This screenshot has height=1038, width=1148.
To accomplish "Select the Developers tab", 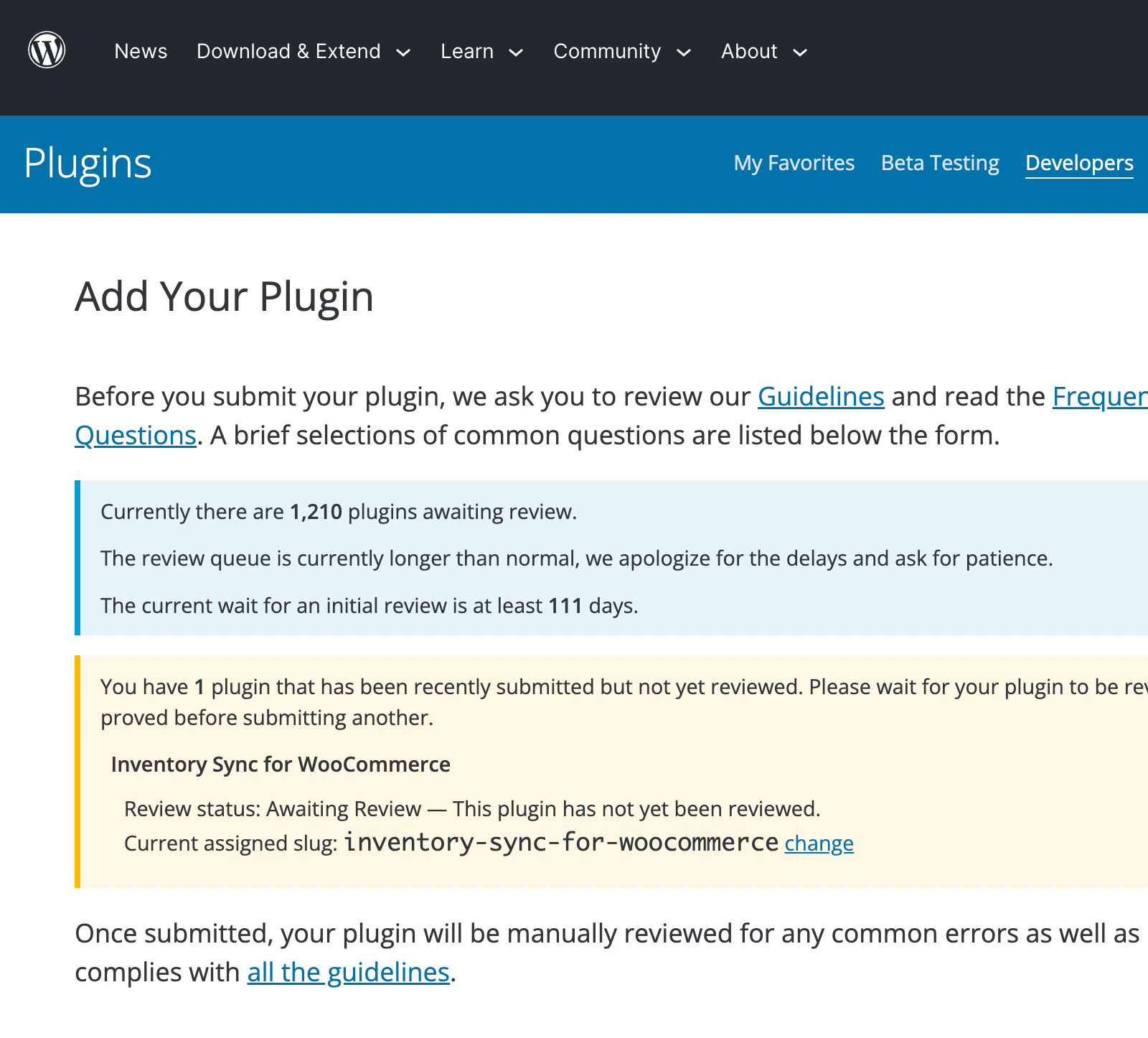I will 1079,163.
